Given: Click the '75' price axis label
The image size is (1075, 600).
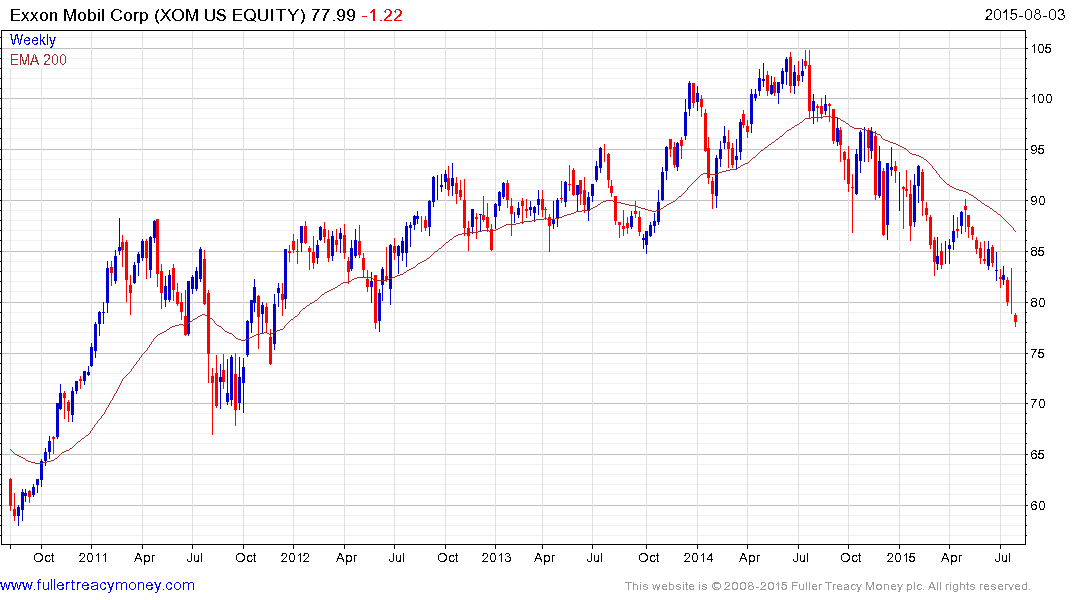Looking at the screenshot, I should pos(1038,353).
